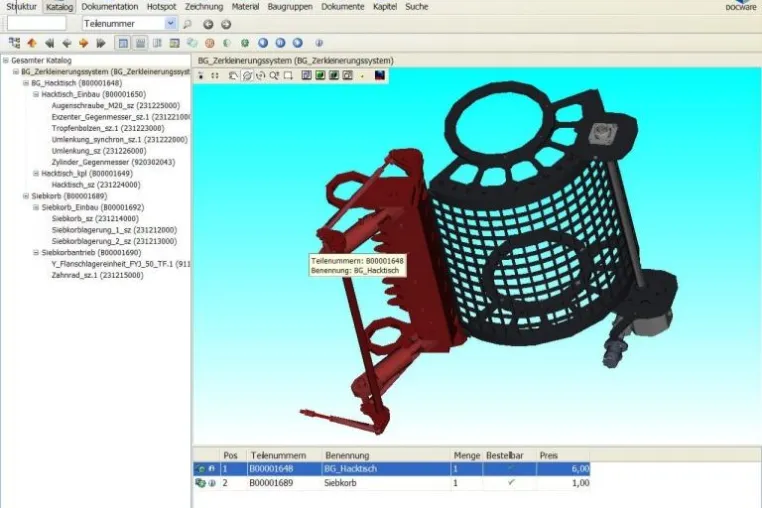Select Zahnrad_sz.1 (231215000) in the tree
The width and height of the screenshot is (762, 508).
pyautogui.click(x=98, y=275)
